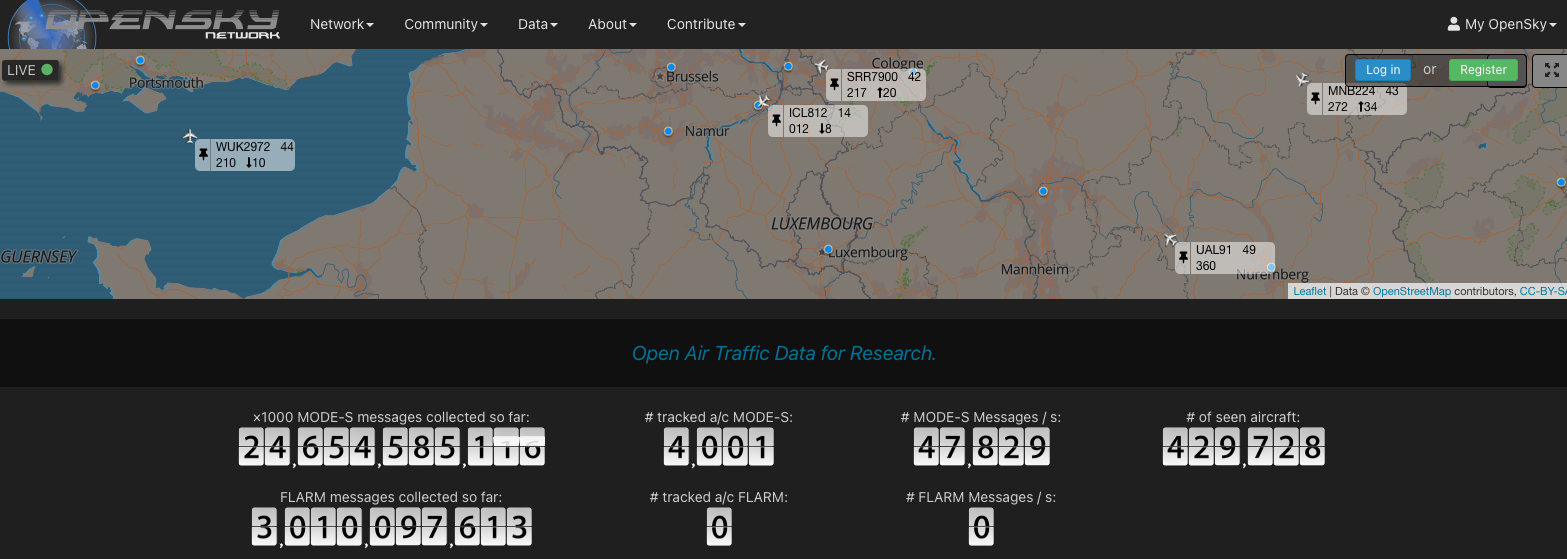Click the pin icon on WUK2972 label

[x=204, y=155]
